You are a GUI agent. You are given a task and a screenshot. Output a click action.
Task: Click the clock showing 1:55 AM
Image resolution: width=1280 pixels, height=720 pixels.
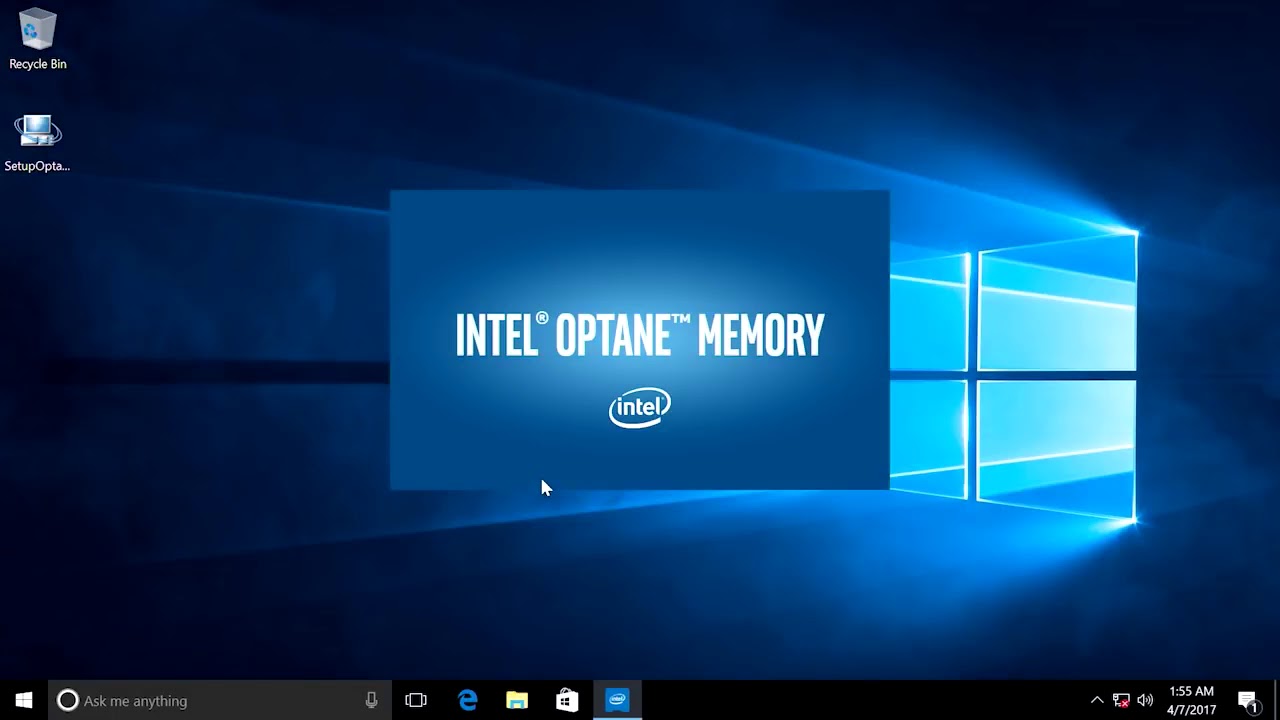pyautogui.click(x=1191, y=700)
